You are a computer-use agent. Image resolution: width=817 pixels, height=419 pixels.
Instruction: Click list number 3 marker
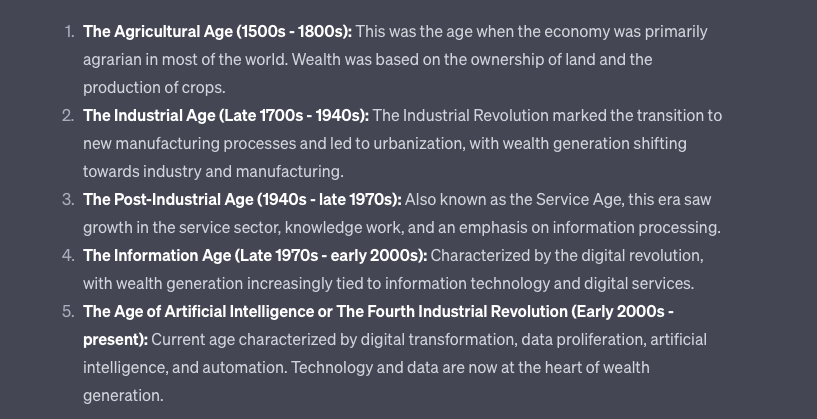click(x=68, y=200)
